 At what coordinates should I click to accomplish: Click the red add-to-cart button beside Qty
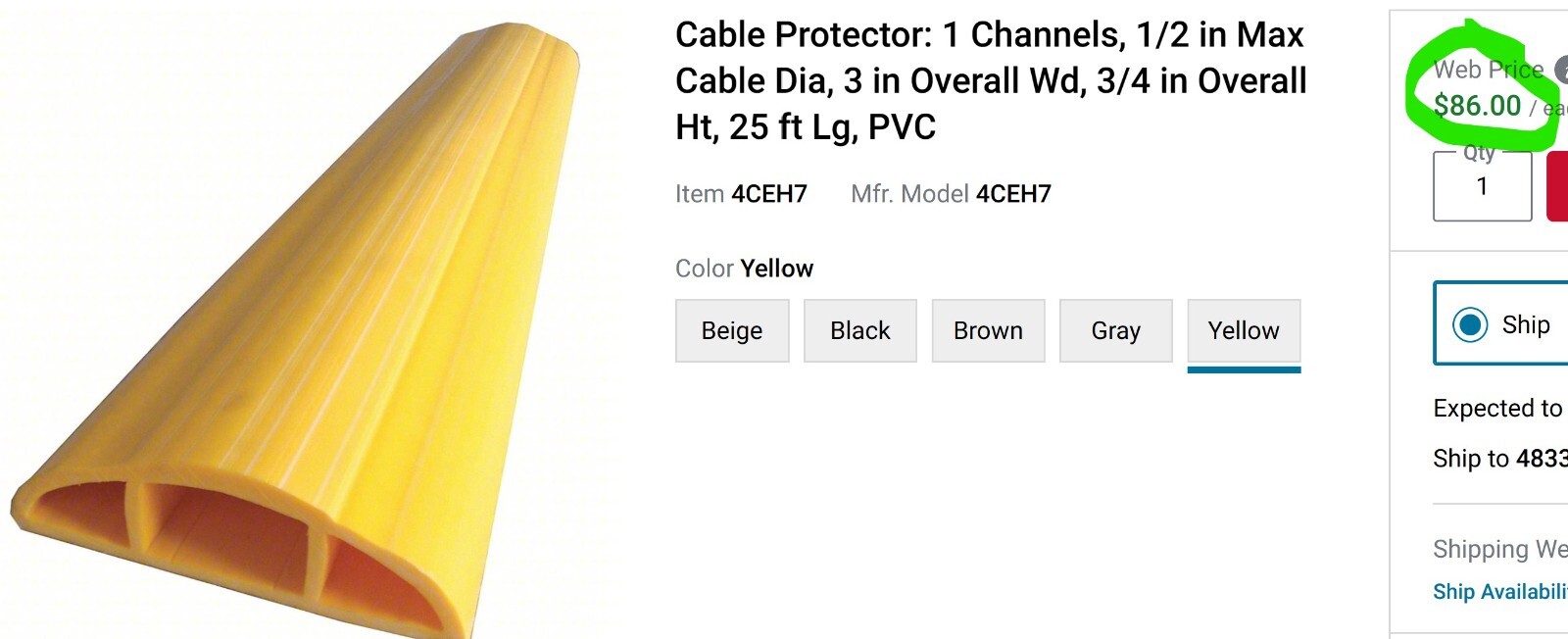coord(1557,186)
